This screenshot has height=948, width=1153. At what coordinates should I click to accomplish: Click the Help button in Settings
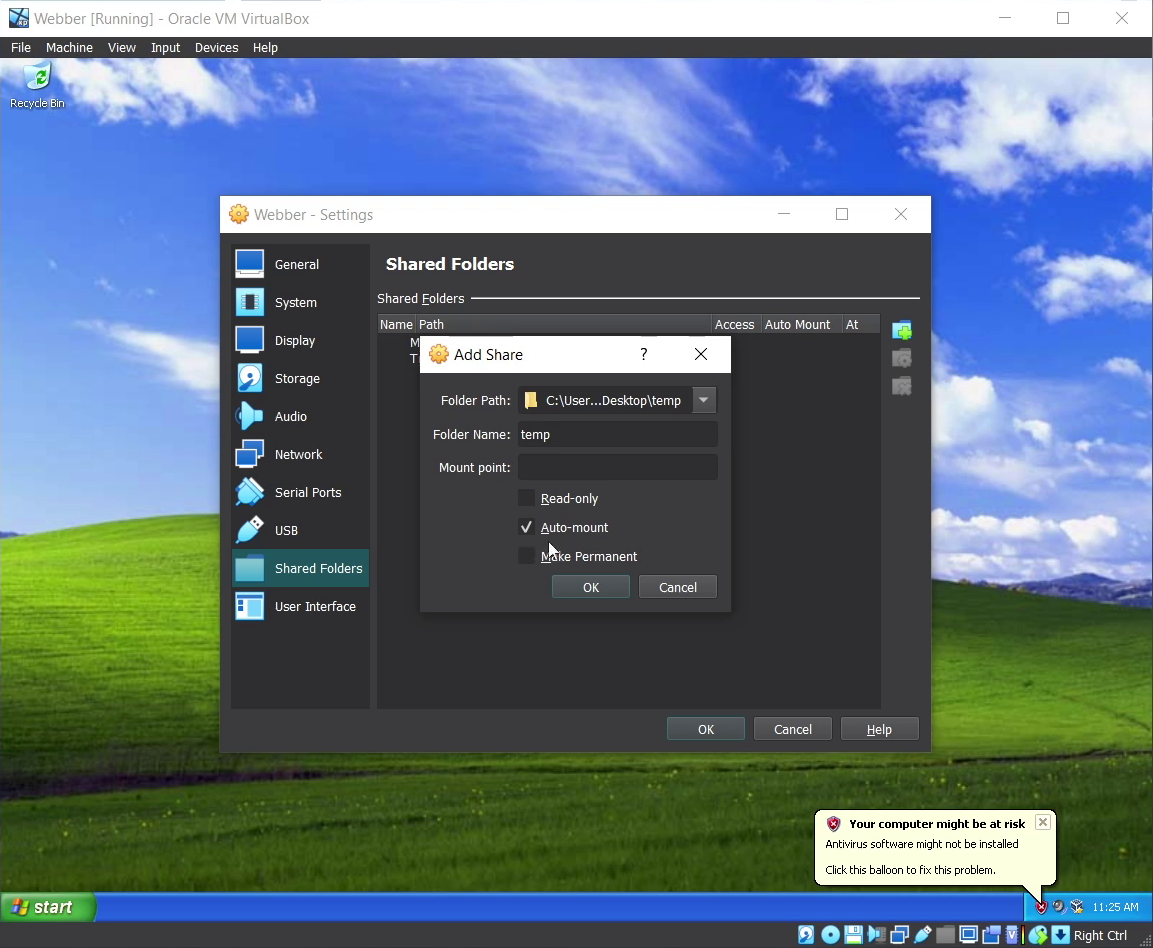point(879,729)
